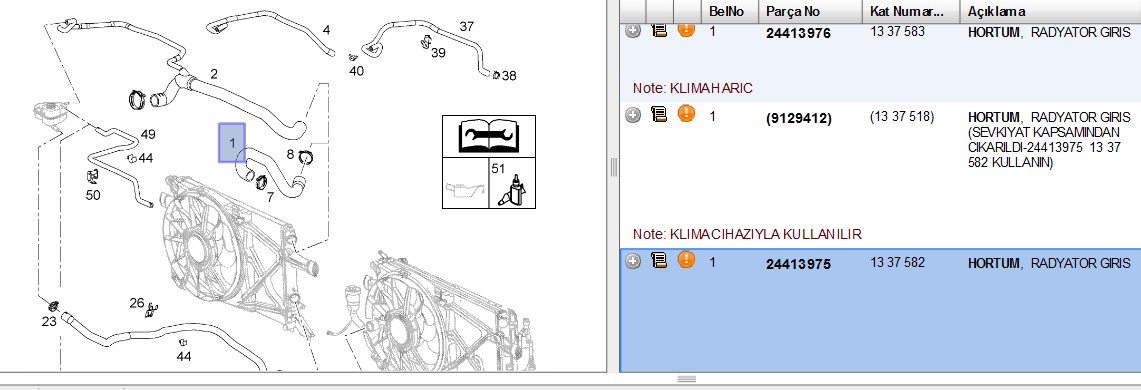1141x390 pixels.
Task: Open document icon for part 24413975
Action: [x=659, y=260]
